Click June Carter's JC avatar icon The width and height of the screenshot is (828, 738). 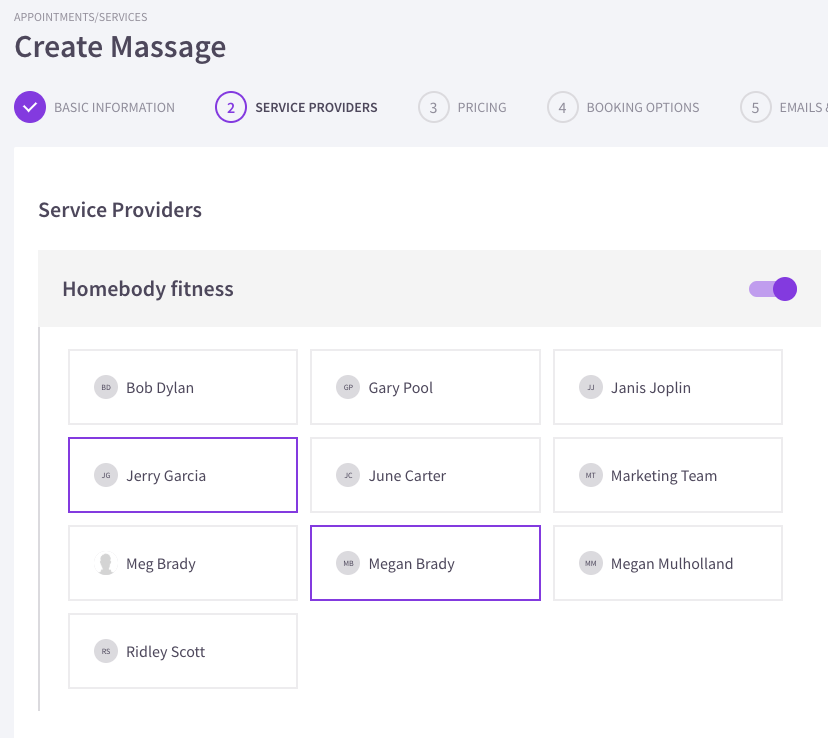348,475
